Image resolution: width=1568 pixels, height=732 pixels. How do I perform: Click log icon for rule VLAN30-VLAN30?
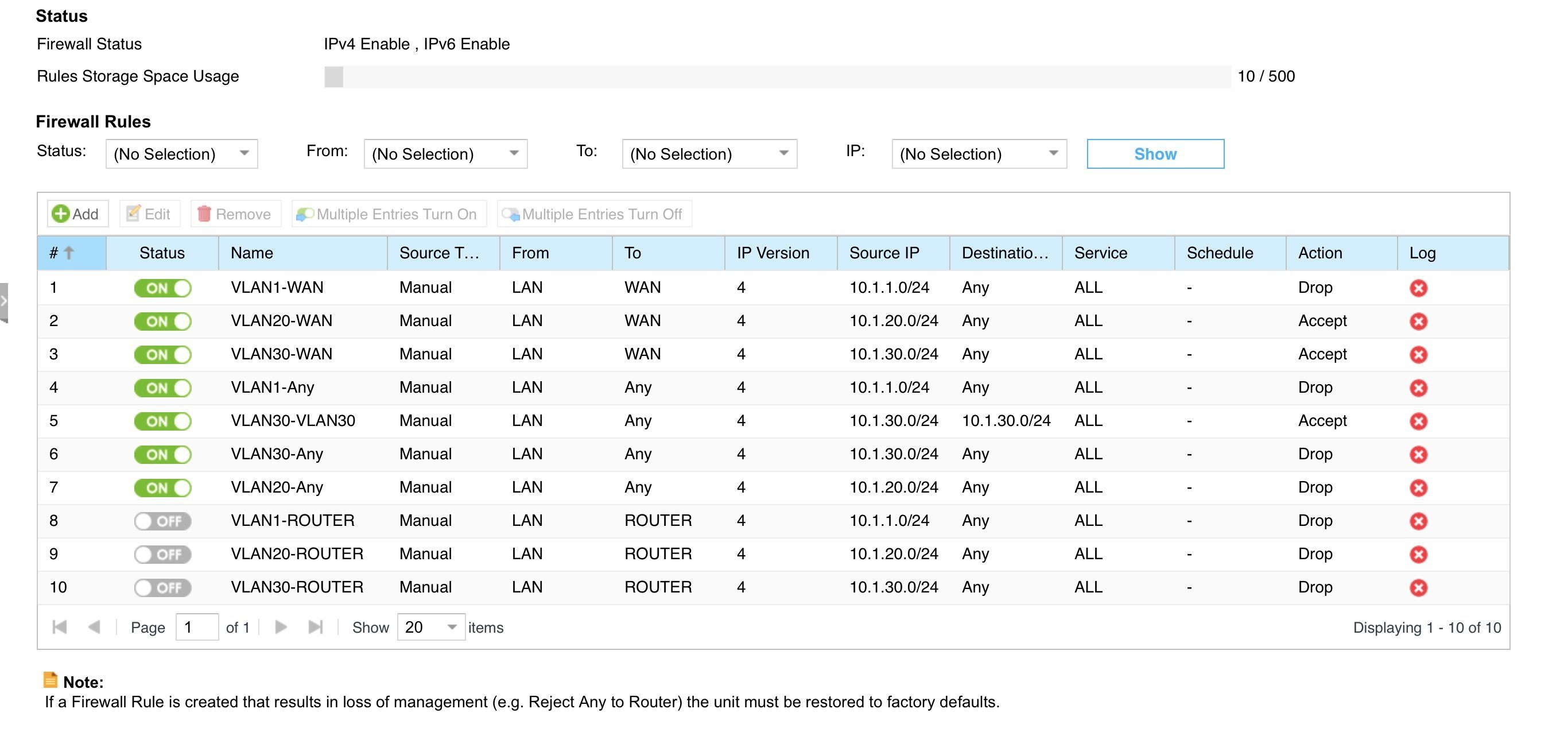[1418, 421]
